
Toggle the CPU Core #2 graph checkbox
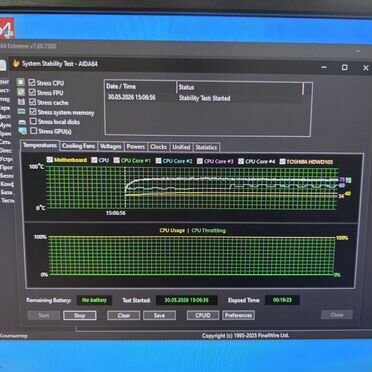click(x=158, y=161)
